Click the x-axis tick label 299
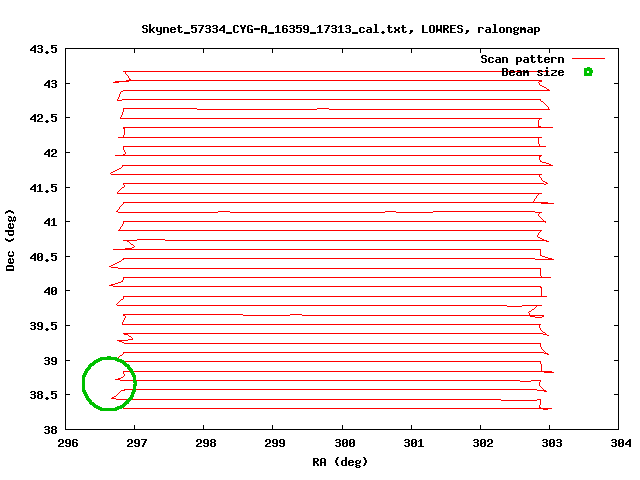640x480 pixels. pyautogui.click(x=275, y=443)
